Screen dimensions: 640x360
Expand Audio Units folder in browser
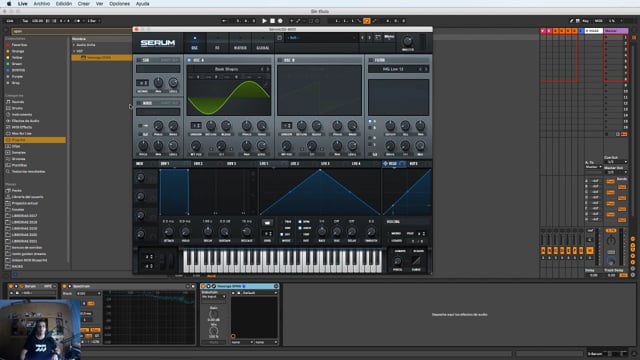[74, 45]
